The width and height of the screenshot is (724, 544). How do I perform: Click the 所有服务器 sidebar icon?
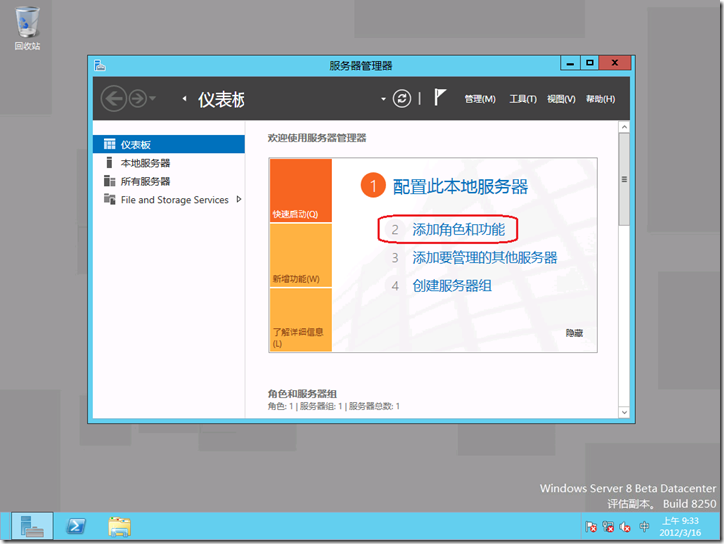click(x=109, y=181)
